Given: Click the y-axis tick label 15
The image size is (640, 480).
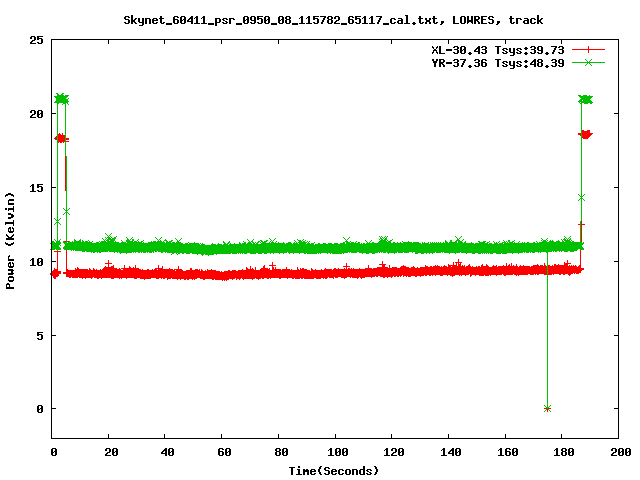Looking at the screenshot, I should pyautogui.click(x=37, y=188).
